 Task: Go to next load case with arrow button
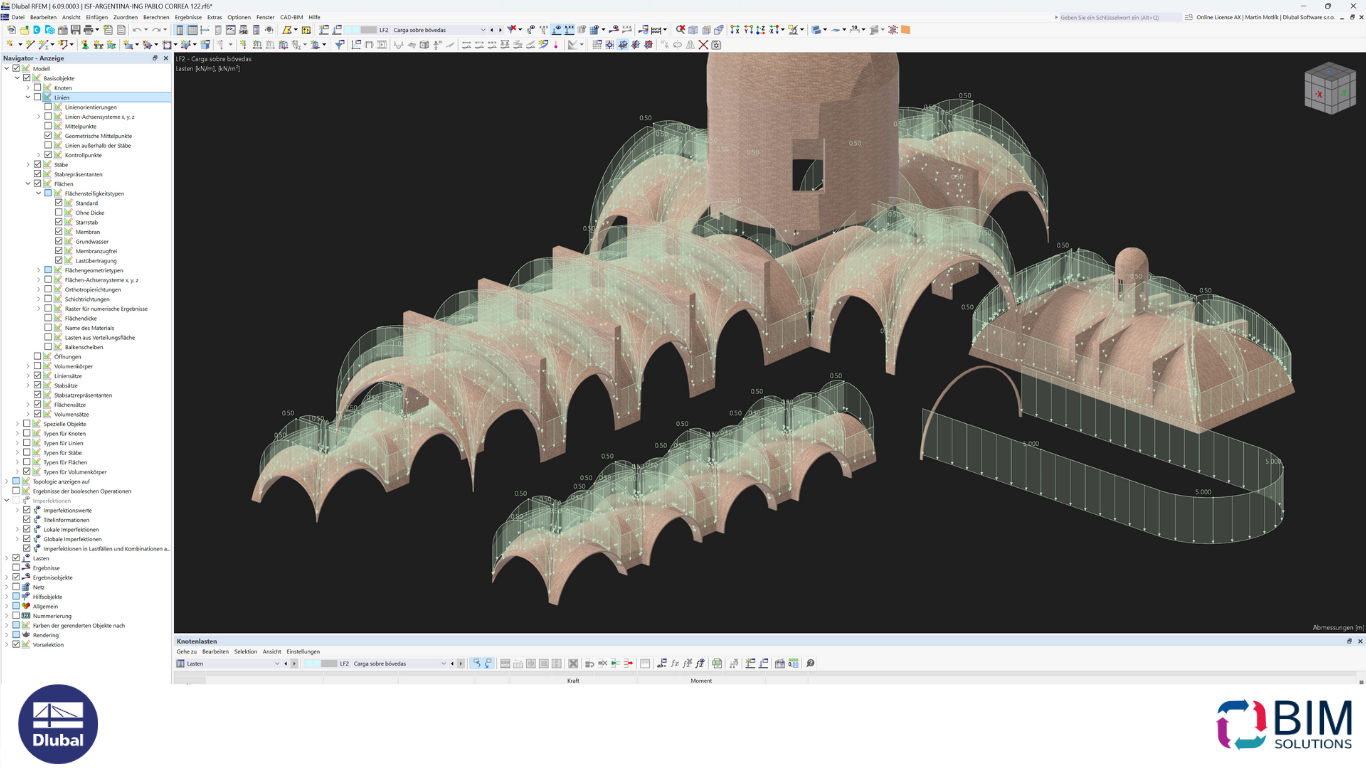tap(499, 30)
